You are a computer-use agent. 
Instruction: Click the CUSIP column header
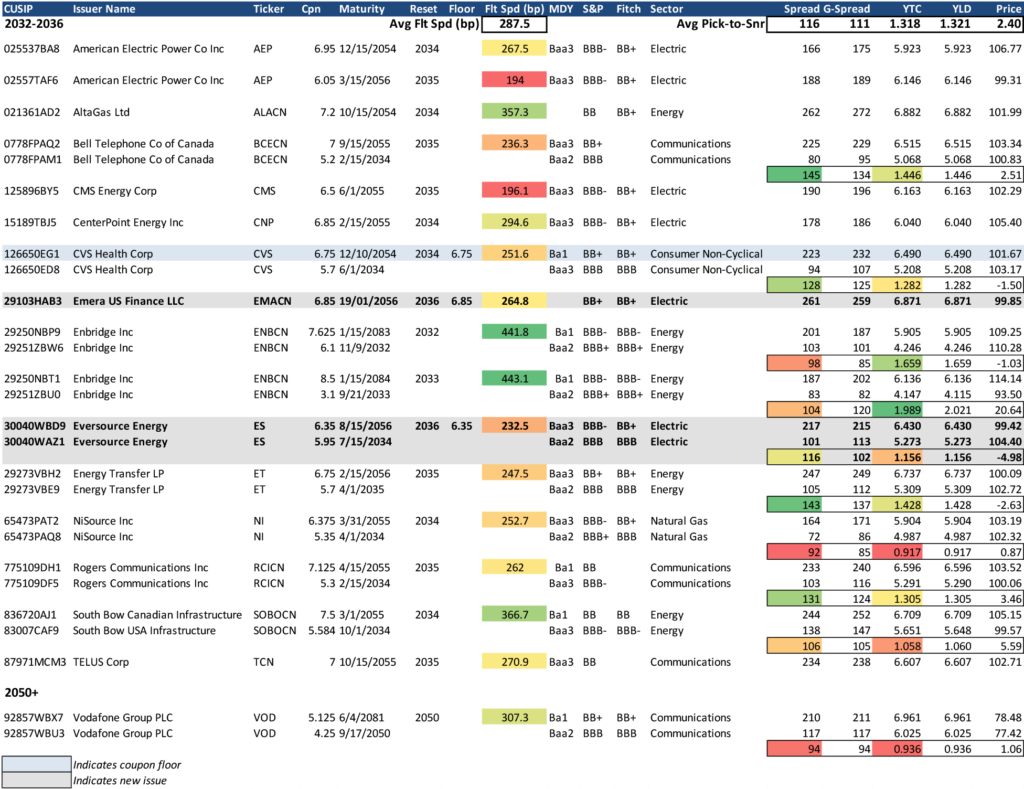click(x=20, y=8)
